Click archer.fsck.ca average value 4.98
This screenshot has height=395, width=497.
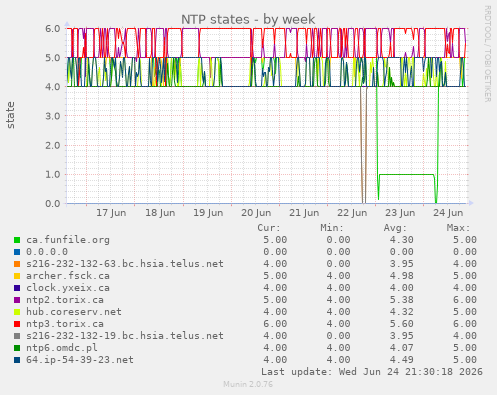coord(401,276)
